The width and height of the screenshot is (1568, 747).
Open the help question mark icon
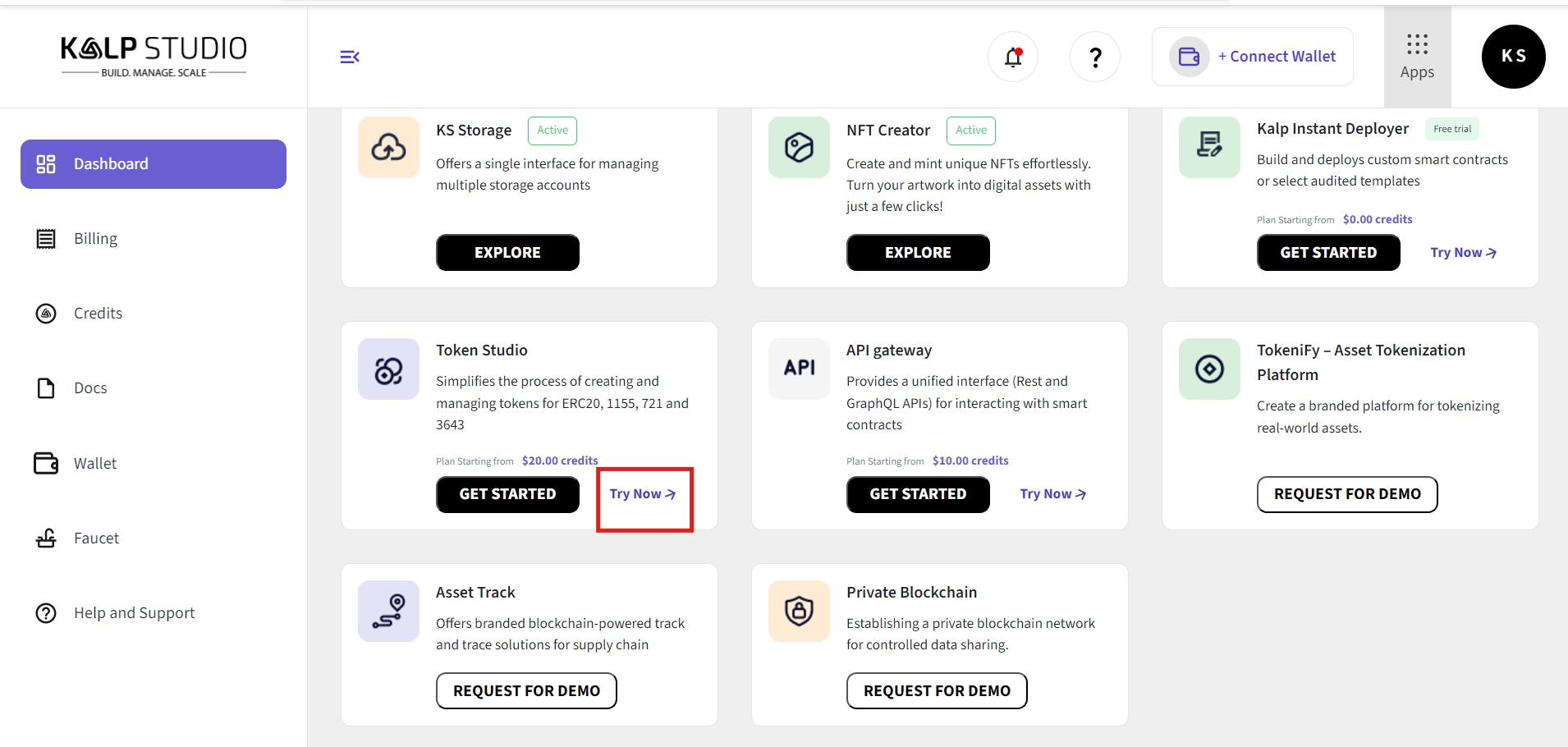coord(1095,57)
